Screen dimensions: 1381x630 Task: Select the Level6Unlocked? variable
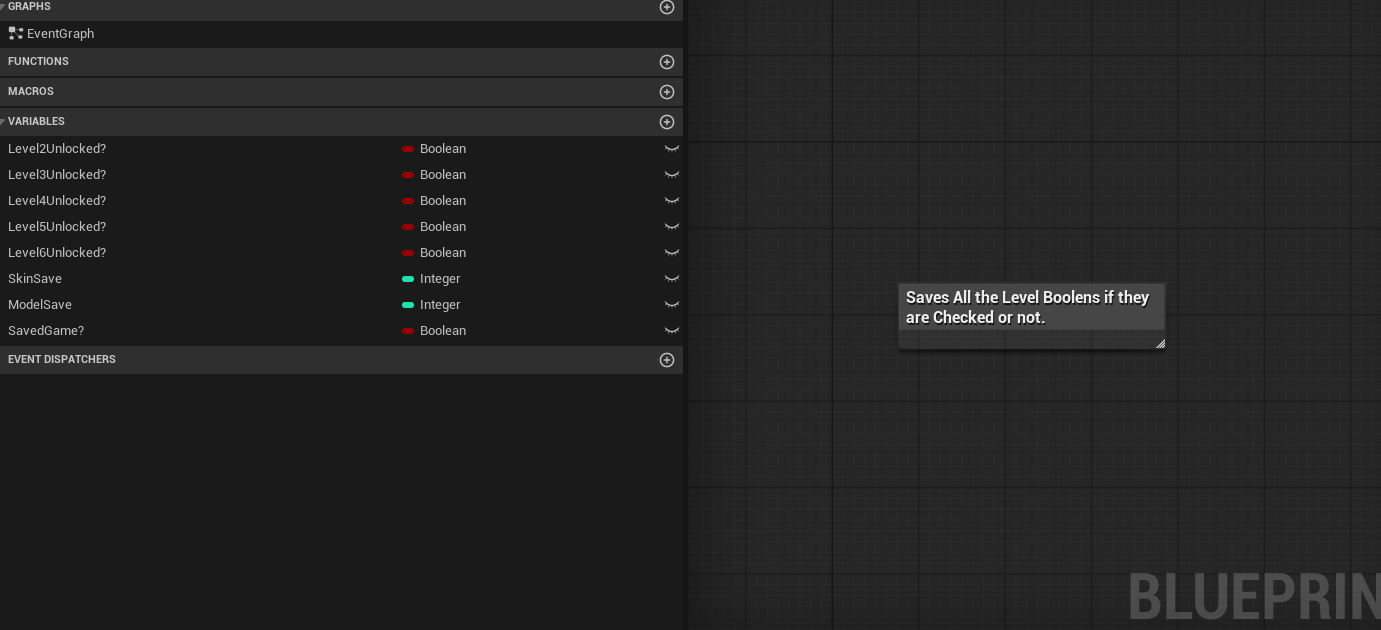(x=57, y=253)
